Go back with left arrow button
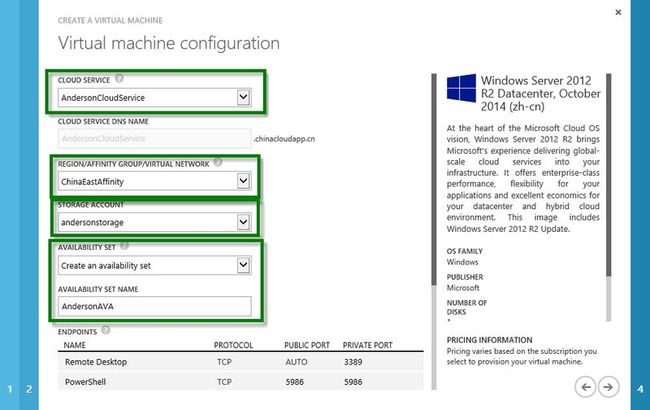This screenshot has width=650, height=410. tap(585, 387)
